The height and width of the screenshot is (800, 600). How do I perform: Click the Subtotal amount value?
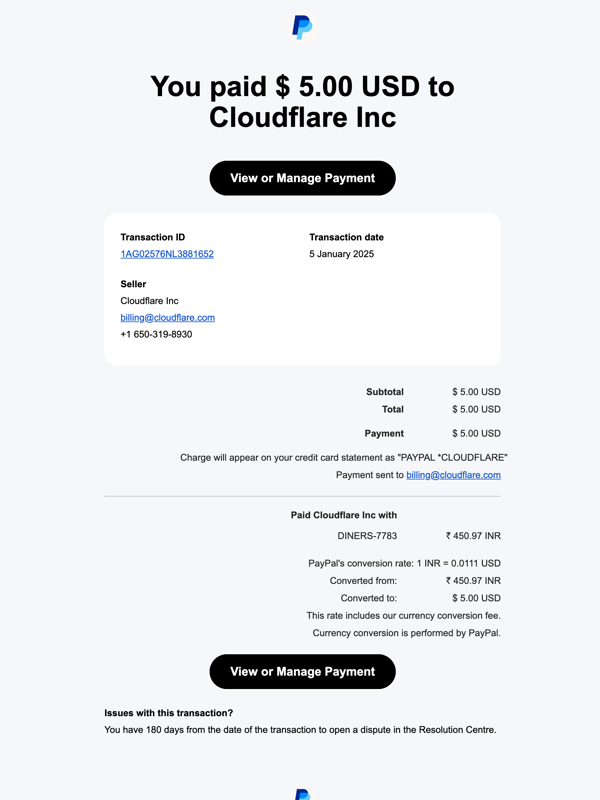(x=476, y=392)
